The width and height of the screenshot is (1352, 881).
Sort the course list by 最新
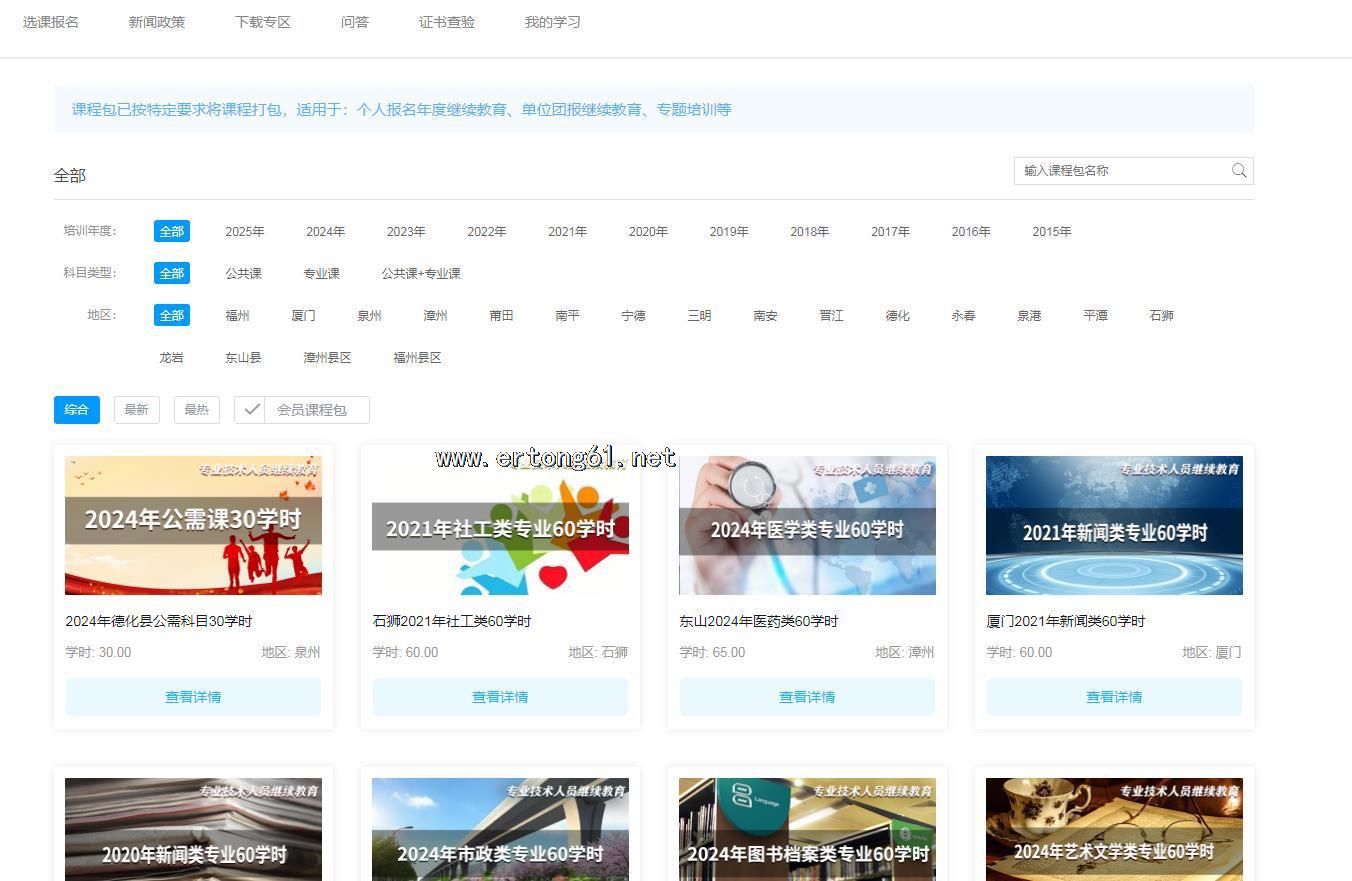(x=136, y=410)
